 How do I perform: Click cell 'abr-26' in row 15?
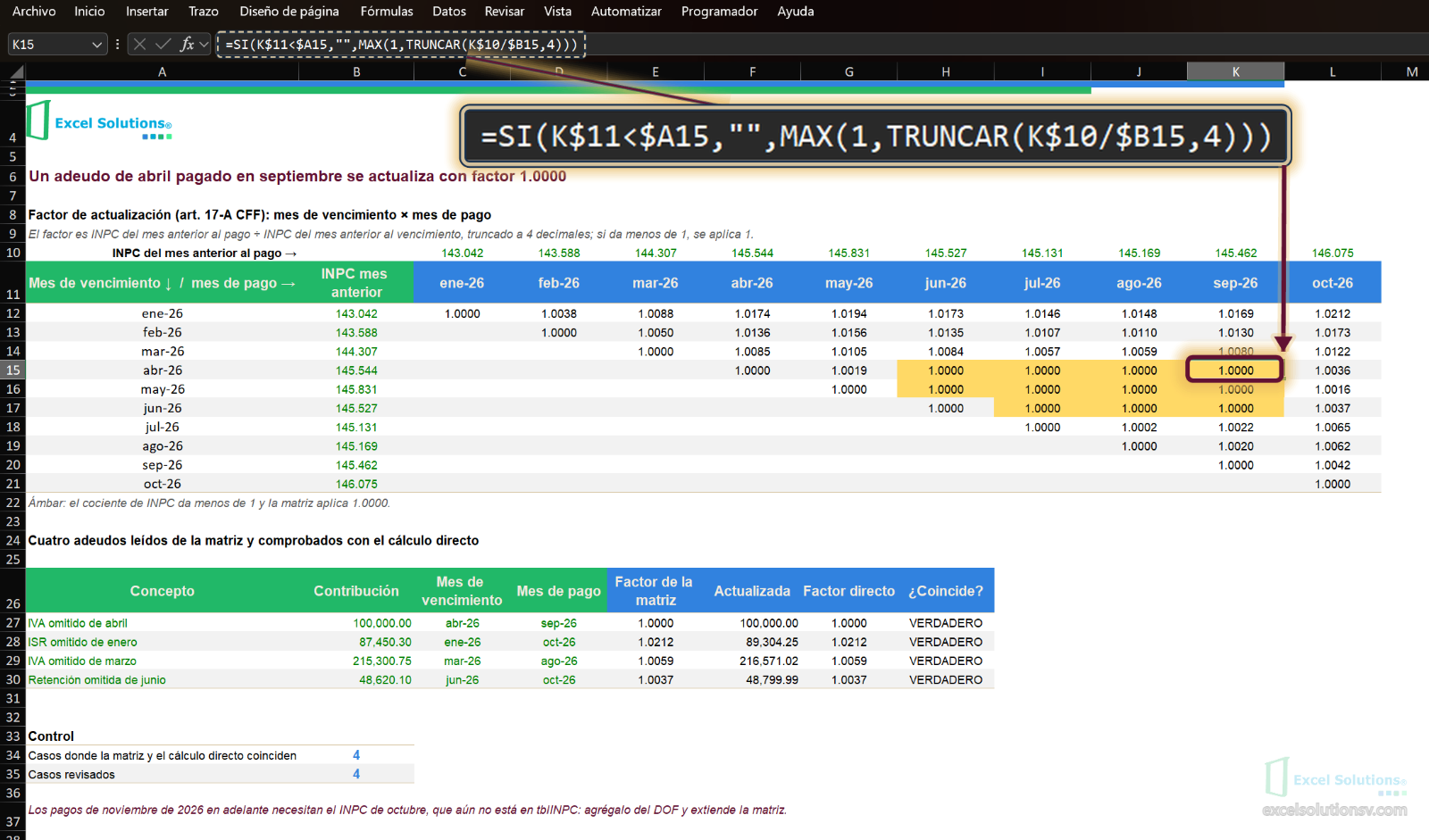click(163, 370)
